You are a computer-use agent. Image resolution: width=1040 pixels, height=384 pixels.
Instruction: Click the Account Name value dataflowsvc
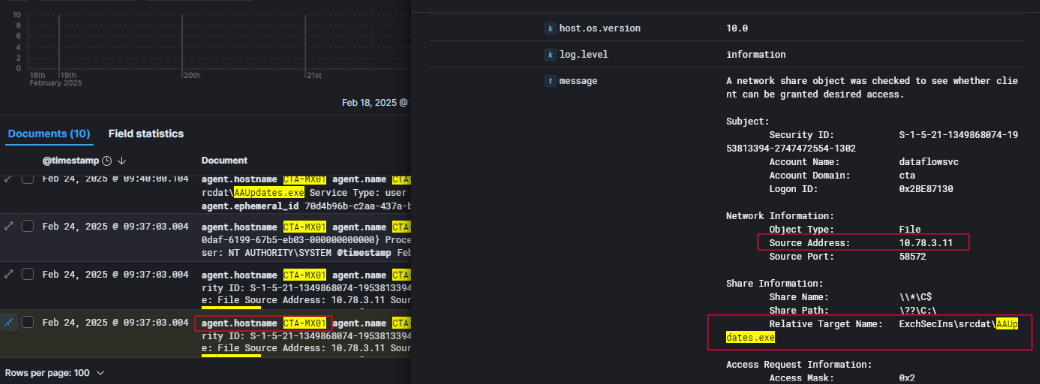pyautogui.click(x=929, y=162)
